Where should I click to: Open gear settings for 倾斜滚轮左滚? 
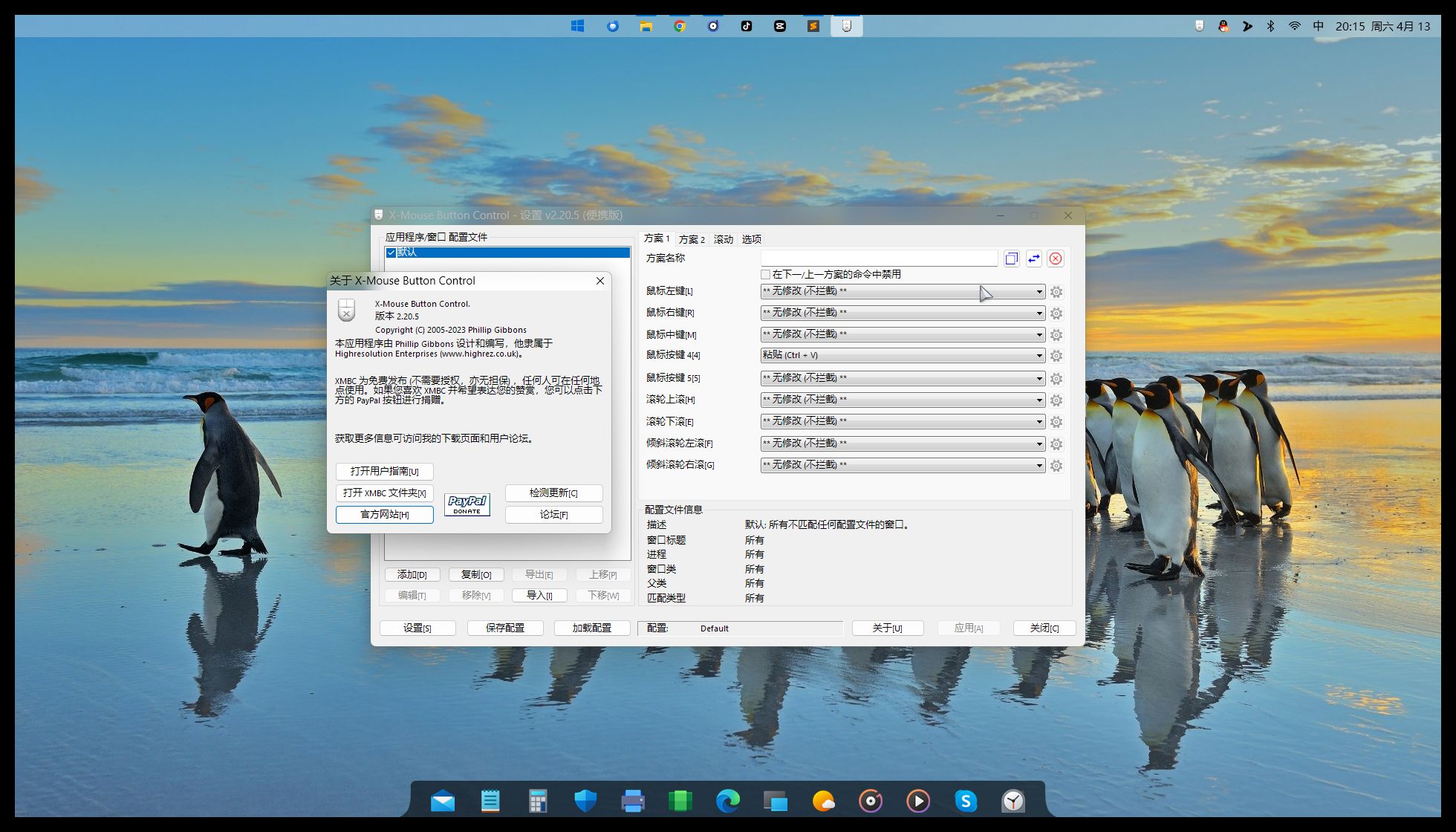click(1056, 444)
